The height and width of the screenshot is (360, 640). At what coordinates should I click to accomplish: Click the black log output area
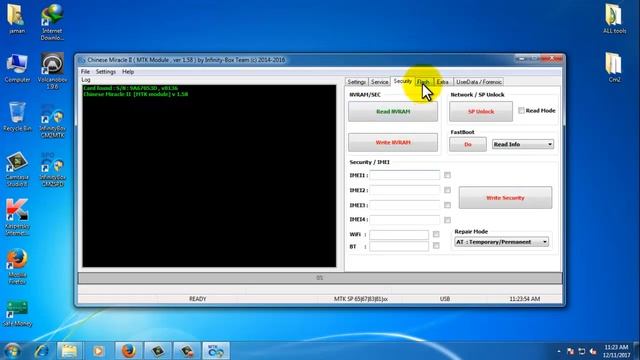(209, 176)
